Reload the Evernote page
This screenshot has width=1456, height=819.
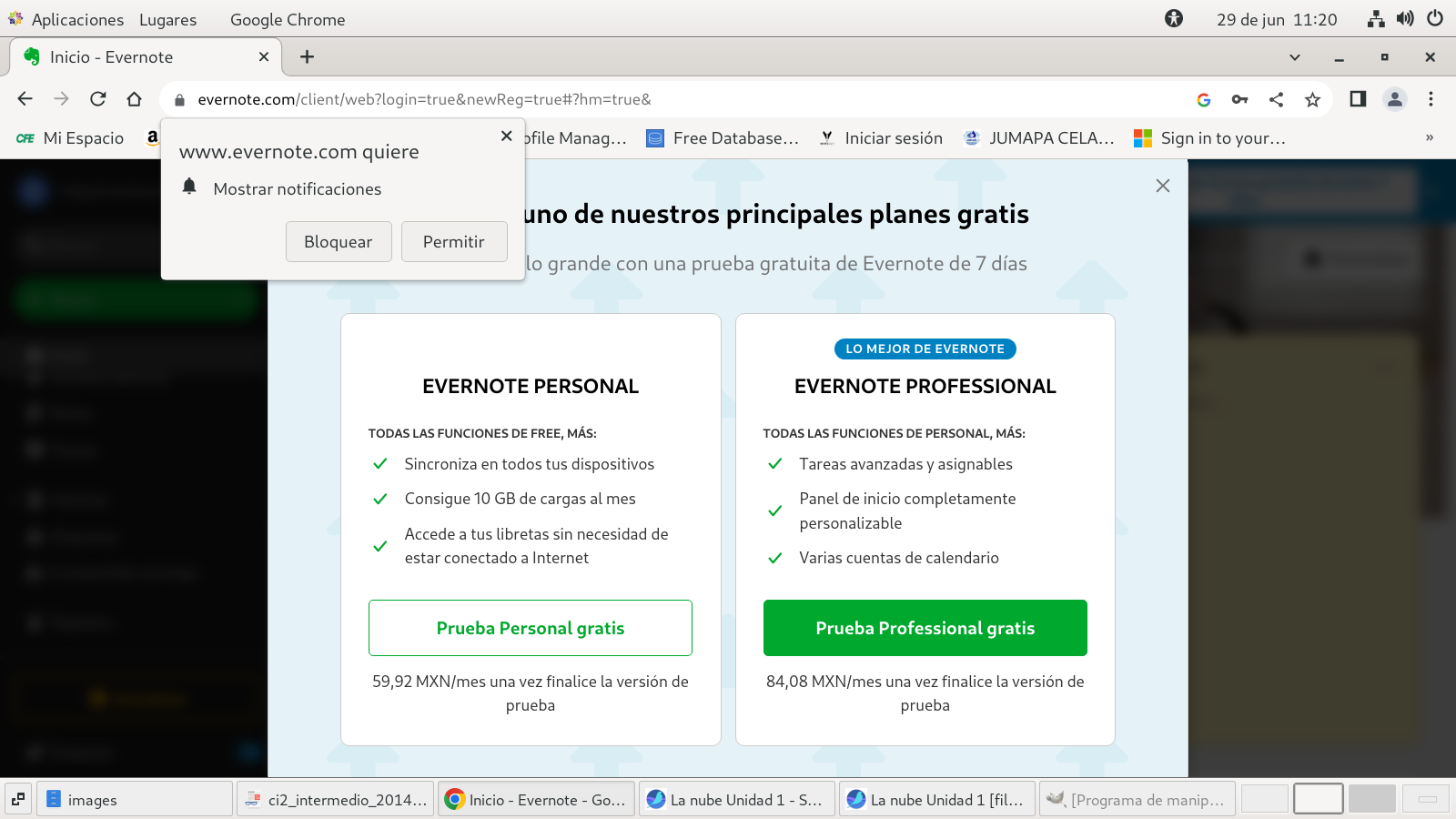click(98, 99)
